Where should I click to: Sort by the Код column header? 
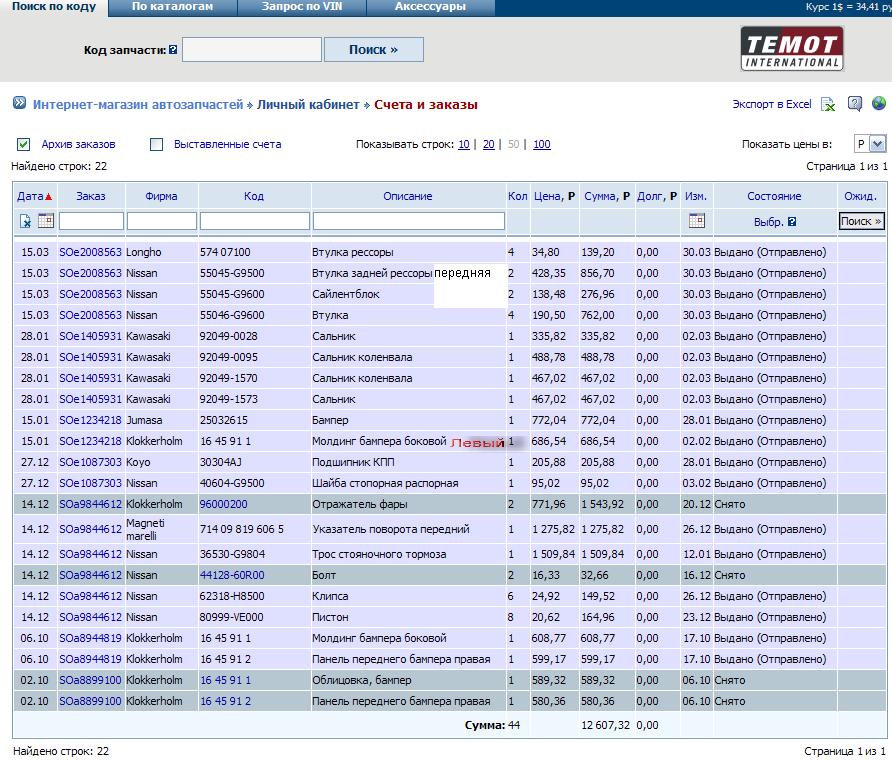pos(254,196)
